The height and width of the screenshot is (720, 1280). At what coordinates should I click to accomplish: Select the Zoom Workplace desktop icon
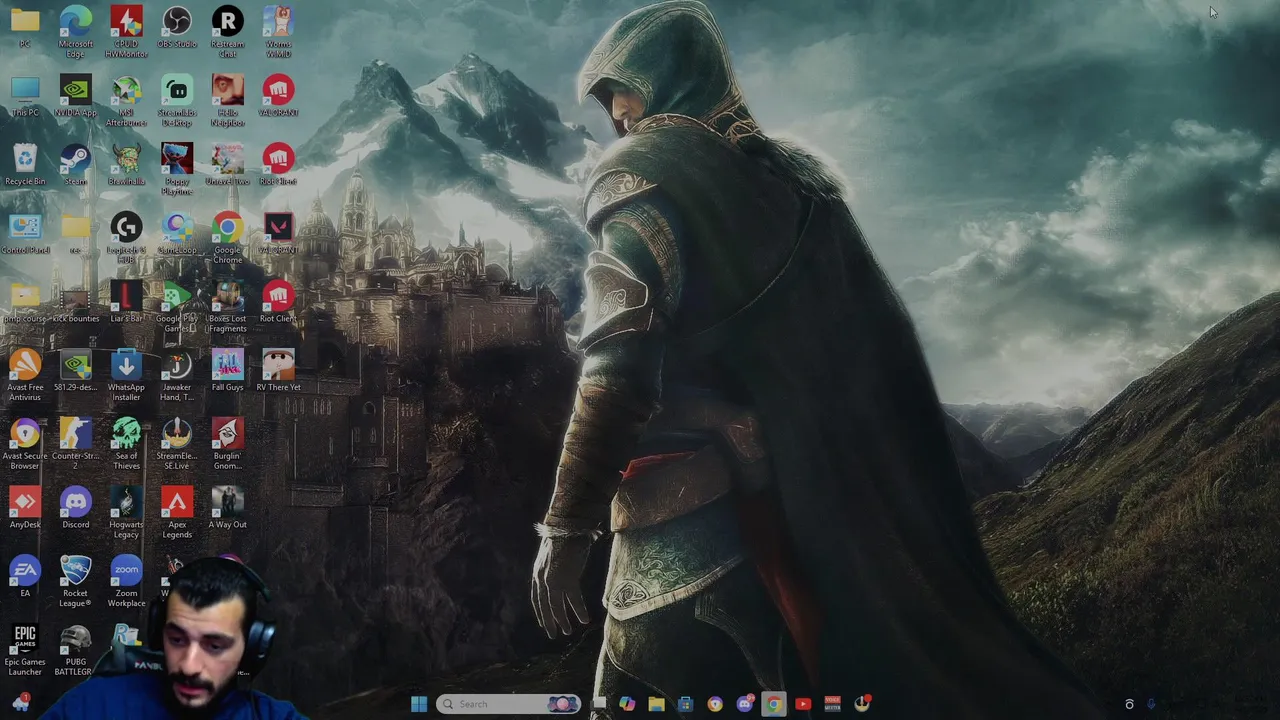coord(126,582)
